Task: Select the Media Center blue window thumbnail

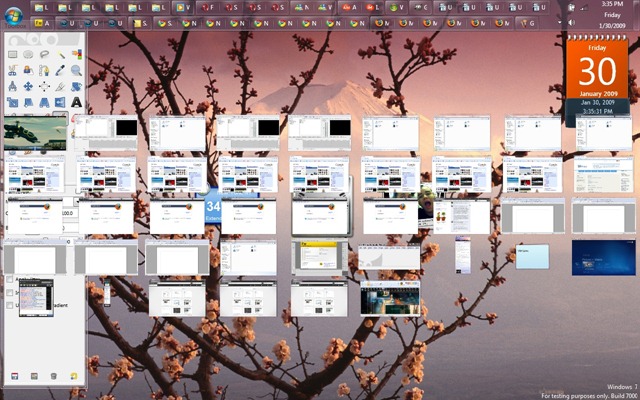Action: [603, 258]
